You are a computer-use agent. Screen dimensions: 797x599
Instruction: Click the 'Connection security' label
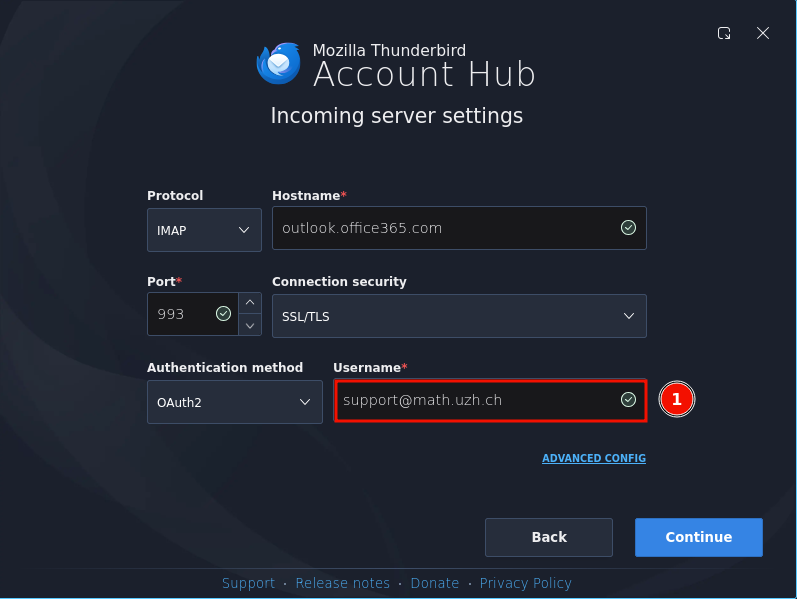click(x=339, y=281)
